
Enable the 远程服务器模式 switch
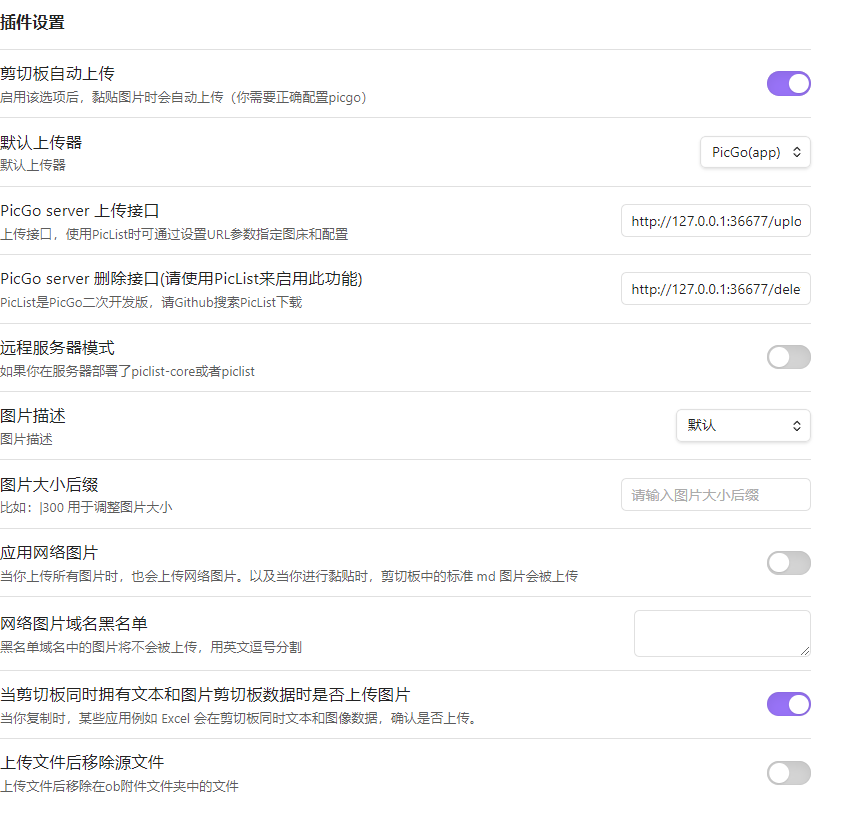(x=789, y=357)
